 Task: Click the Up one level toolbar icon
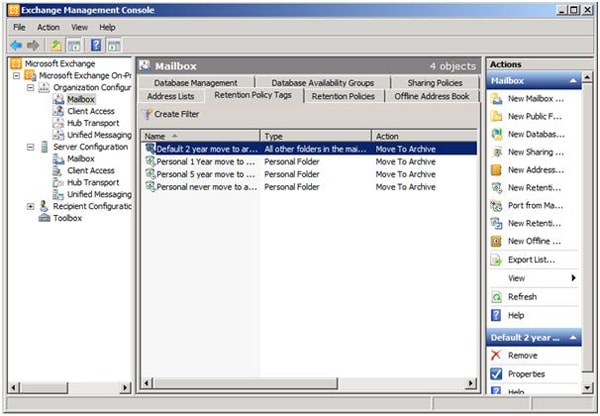click(56, 46)
